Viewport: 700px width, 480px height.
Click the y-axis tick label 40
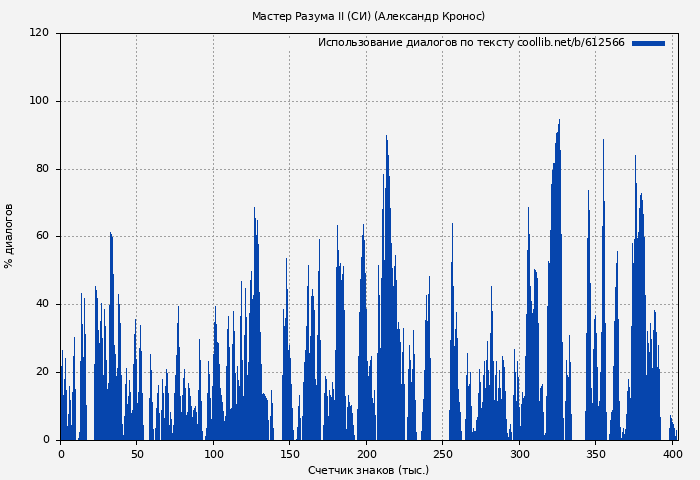[42, 304]
